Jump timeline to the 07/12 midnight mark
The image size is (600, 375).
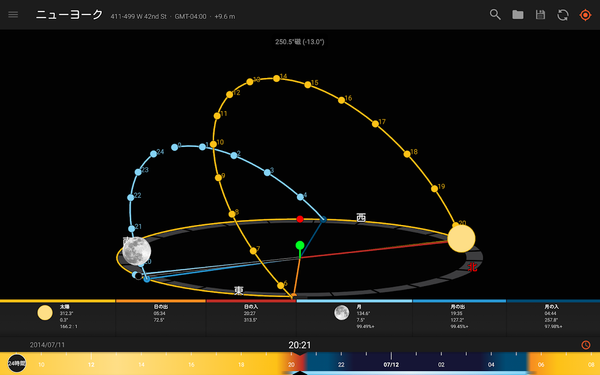point(391,365)
